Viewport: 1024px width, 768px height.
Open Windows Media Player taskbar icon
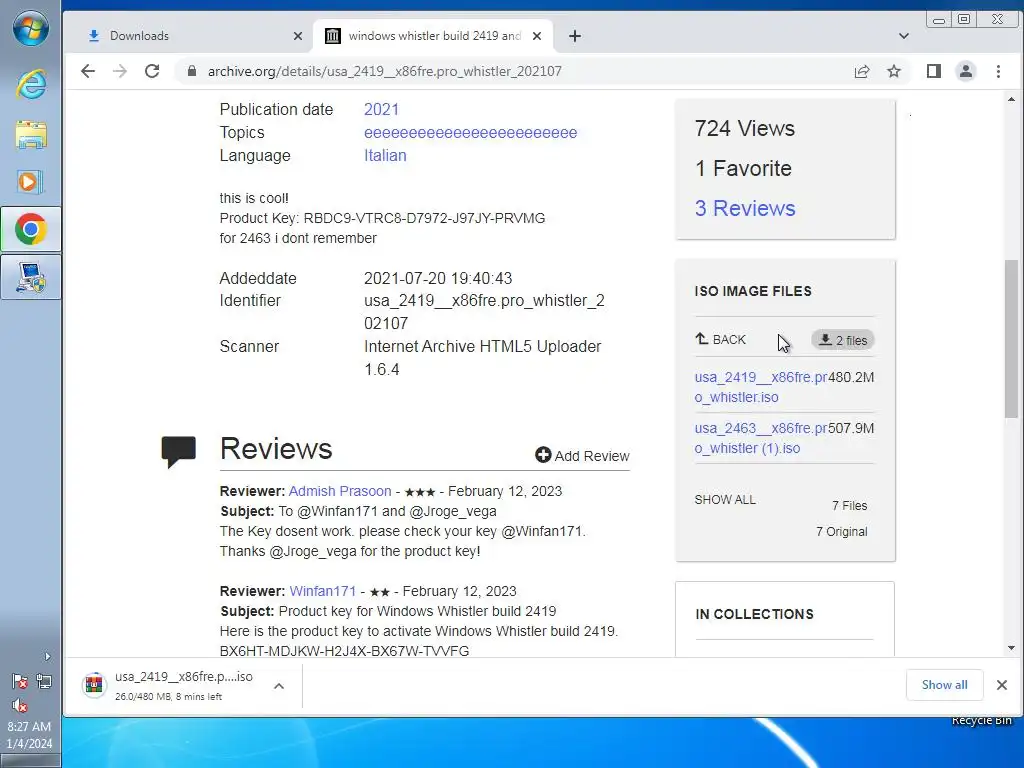click(x=31, y=182)
